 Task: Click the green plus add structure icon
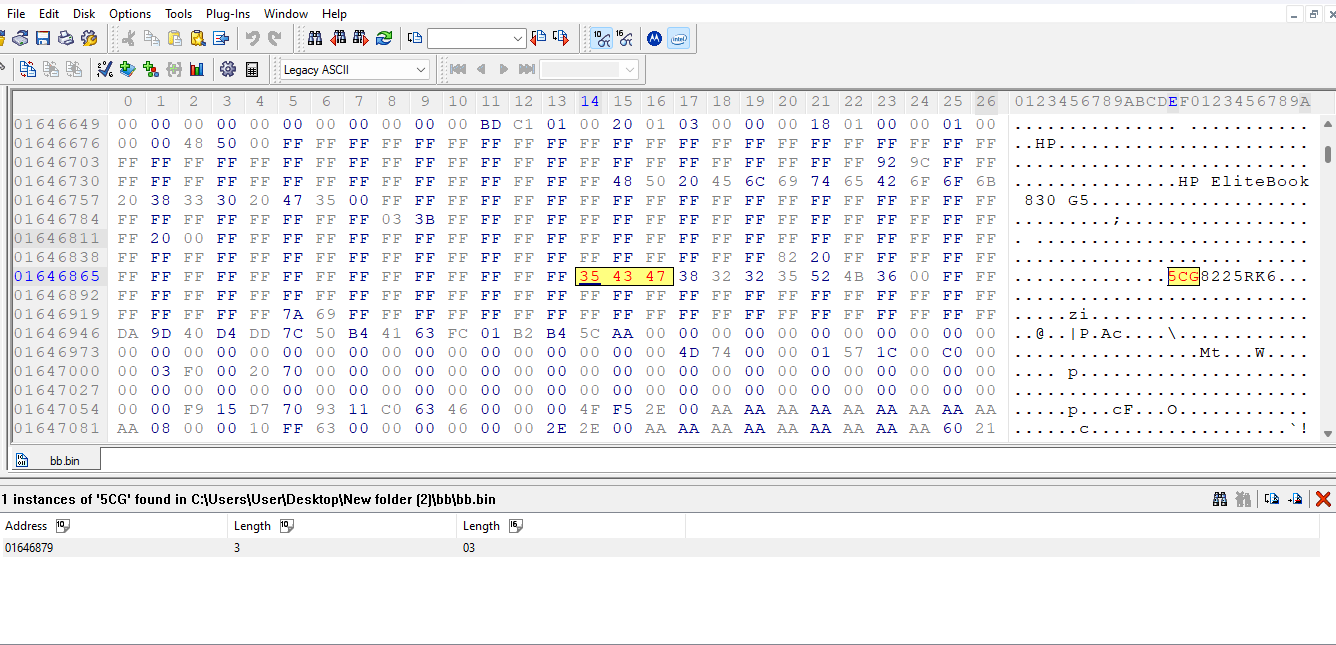pos(151,69)
